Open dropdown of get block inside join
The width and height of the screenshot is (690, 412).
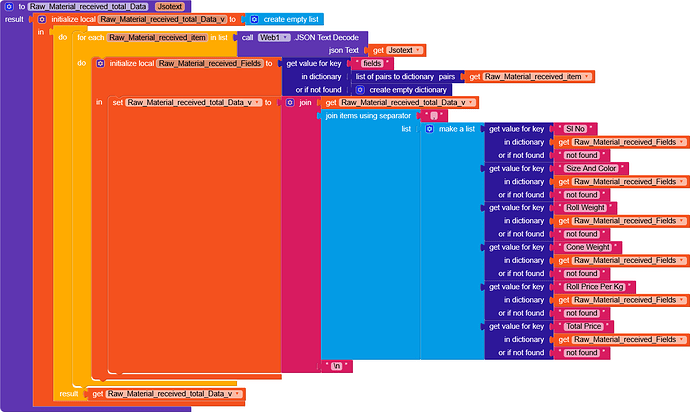point(471,103)
